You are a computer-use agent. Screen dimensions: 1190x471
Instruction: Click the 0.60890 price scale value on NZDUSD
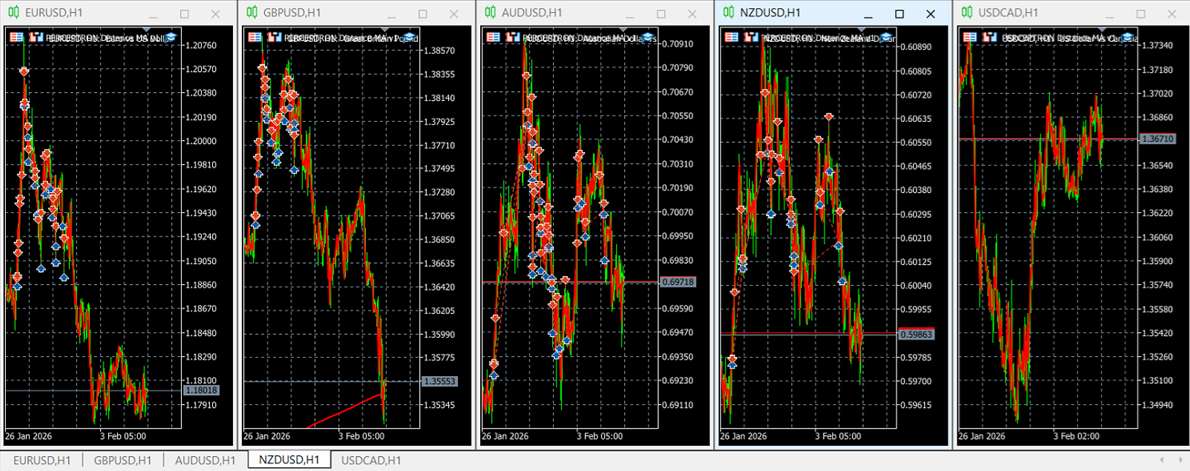point(917,46)
